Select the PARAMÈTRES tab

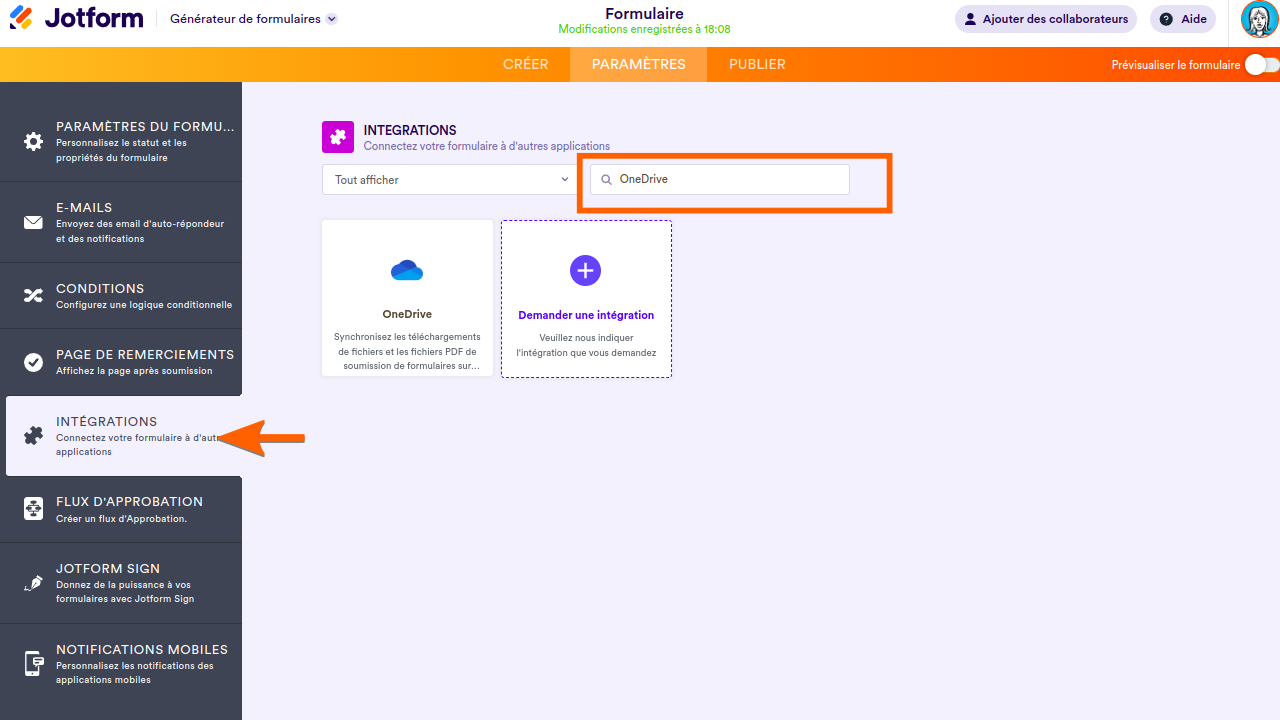tap(639, 64)
